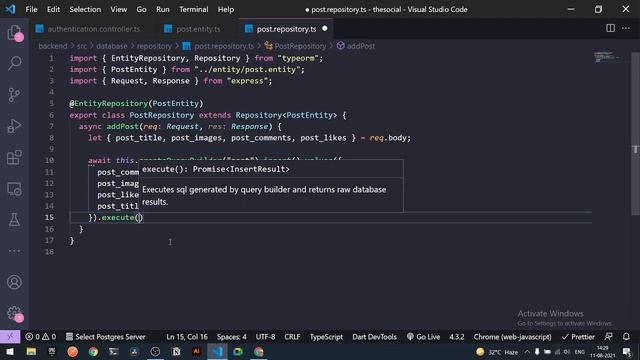
Task: Open the Selection menu
Action: [85, 9]
